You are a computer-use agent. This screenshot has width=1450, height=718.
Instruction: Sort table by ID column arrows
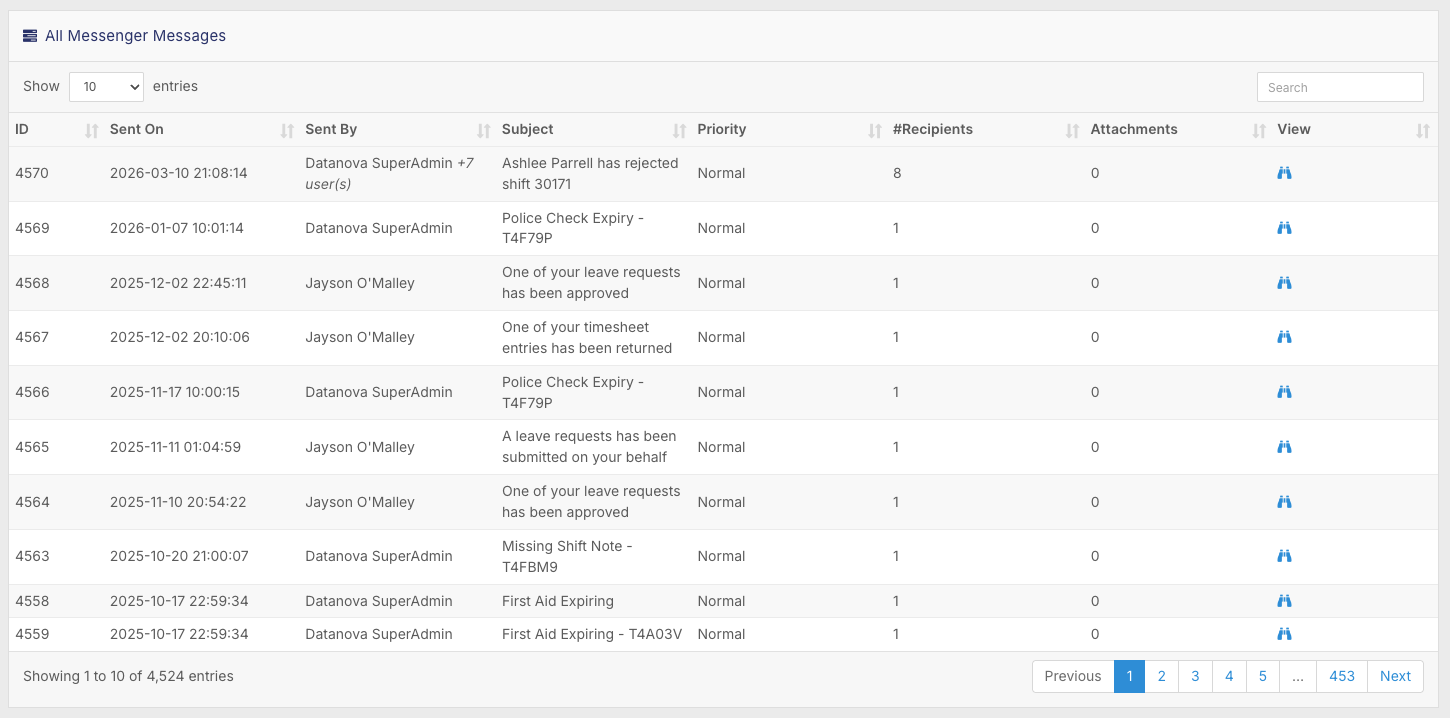(x=92, y=130)
